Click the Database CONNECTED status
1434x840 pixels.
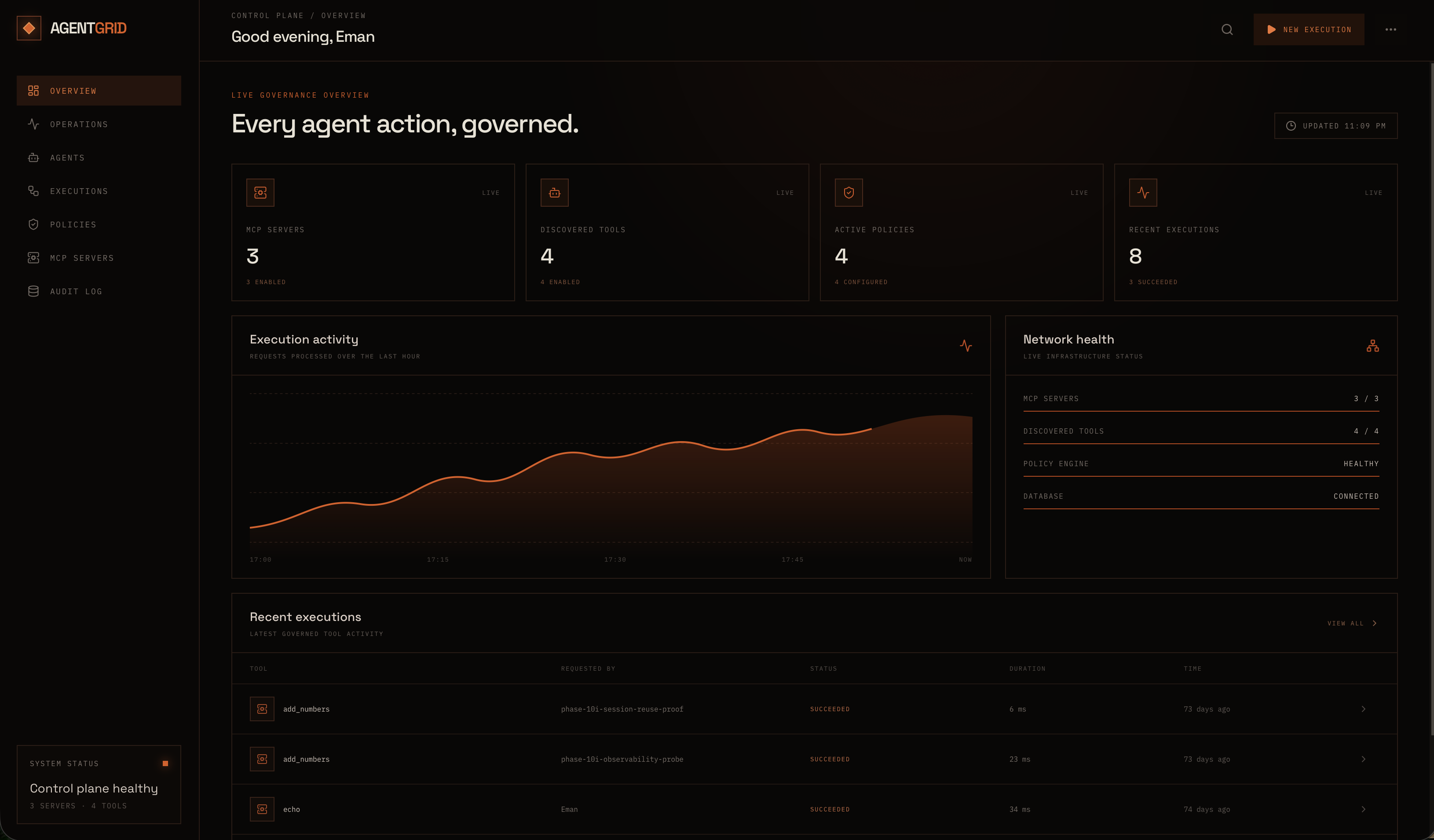click(x=1356, y=496)
